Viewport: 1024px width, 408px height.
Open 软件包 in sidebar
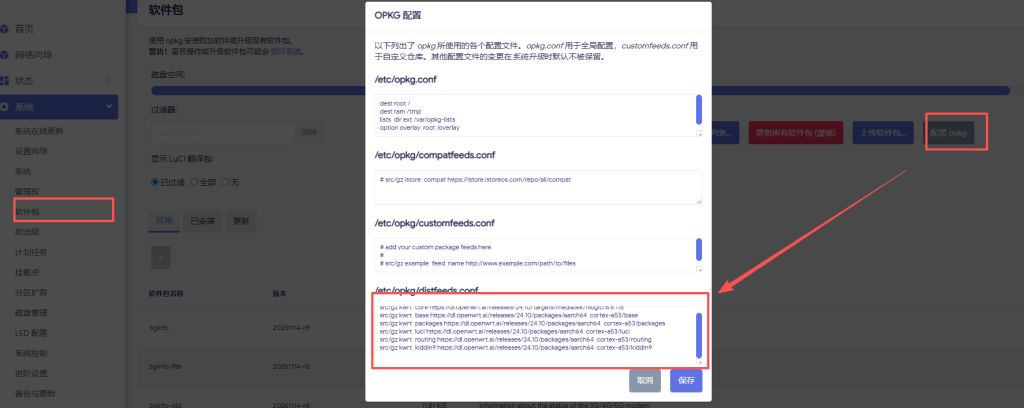pyautogui.click(x=27, y=212)
